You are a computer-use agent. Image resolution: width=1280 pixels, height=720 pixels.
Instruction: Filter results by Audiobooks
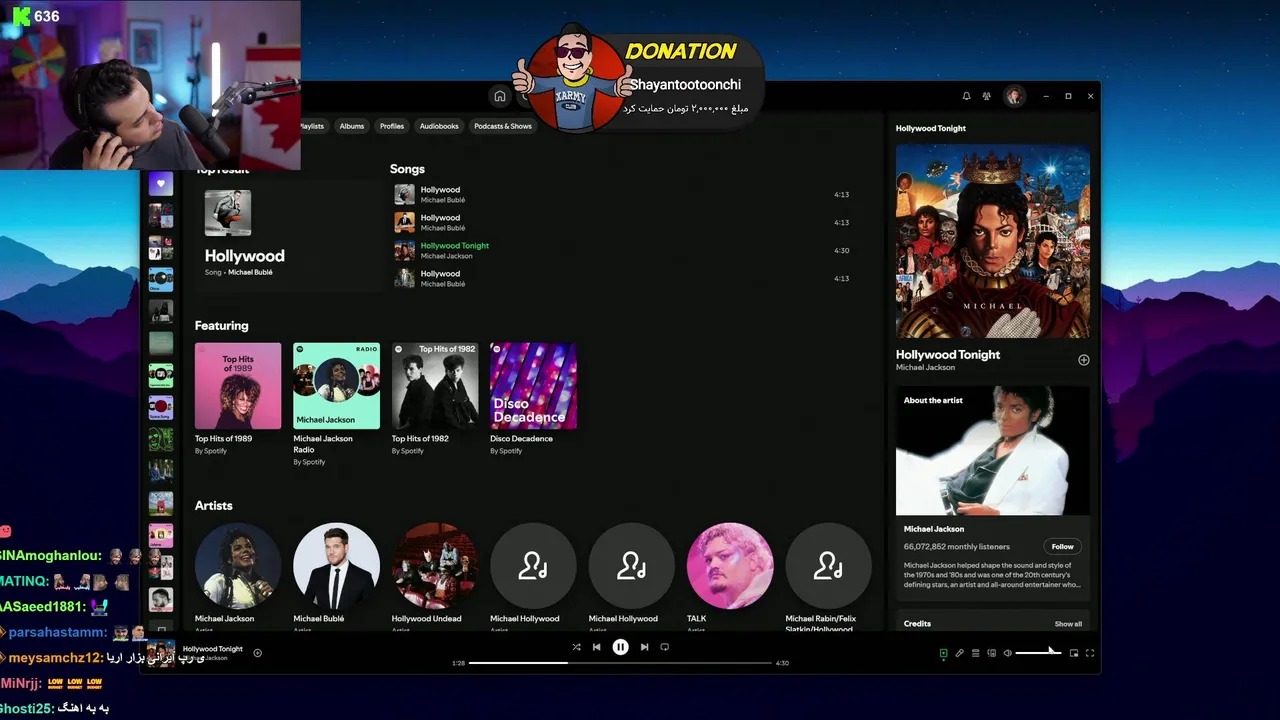pos(439,126)
